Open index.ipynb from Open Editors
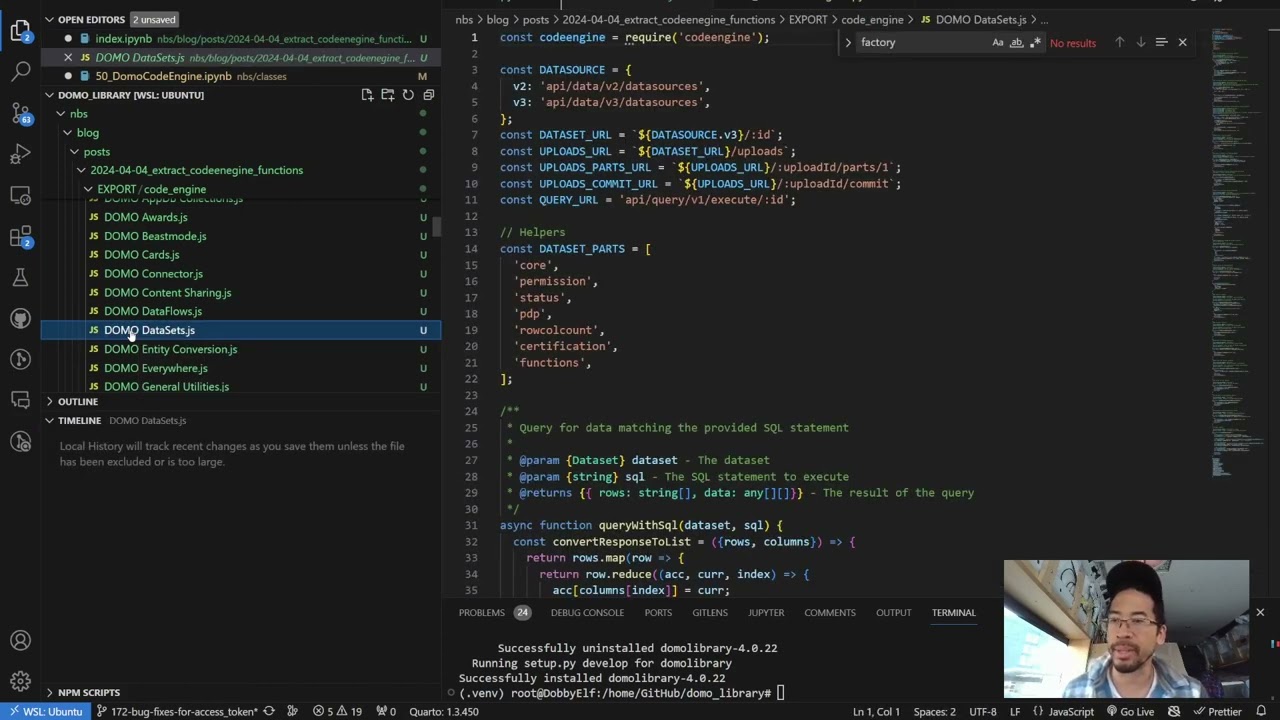The height and width of the screenshot is (720, 1280). 240,39
